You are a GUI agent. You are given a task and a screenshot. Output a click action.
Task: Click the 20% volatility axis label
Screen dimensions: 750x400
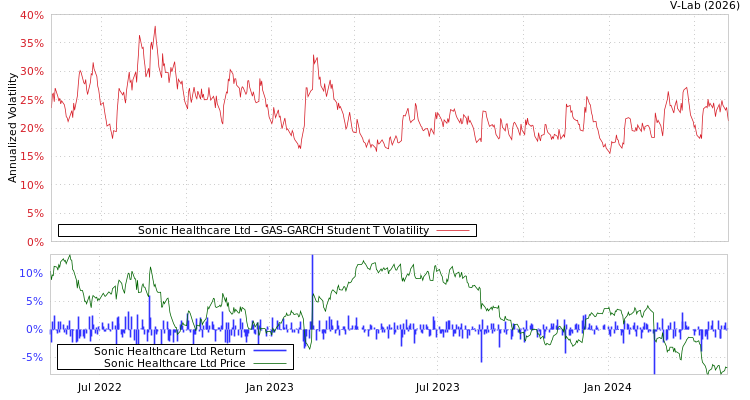[x=32, y=128]
